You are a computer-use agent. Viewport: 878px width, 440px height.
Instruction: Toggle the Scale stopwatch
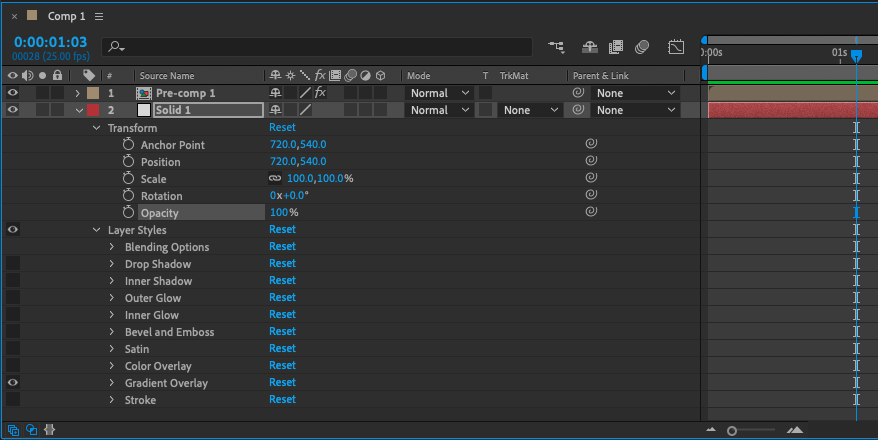click(128, 179)
